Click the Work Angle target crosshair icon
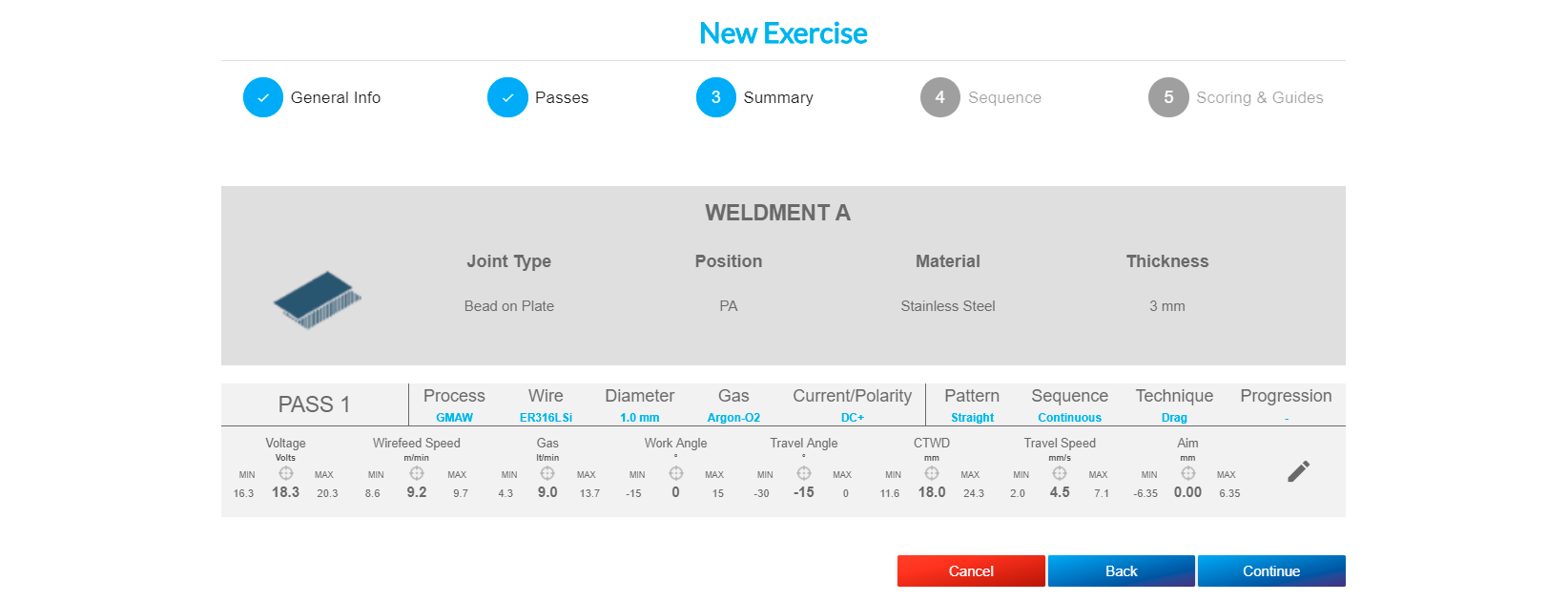 676,473
